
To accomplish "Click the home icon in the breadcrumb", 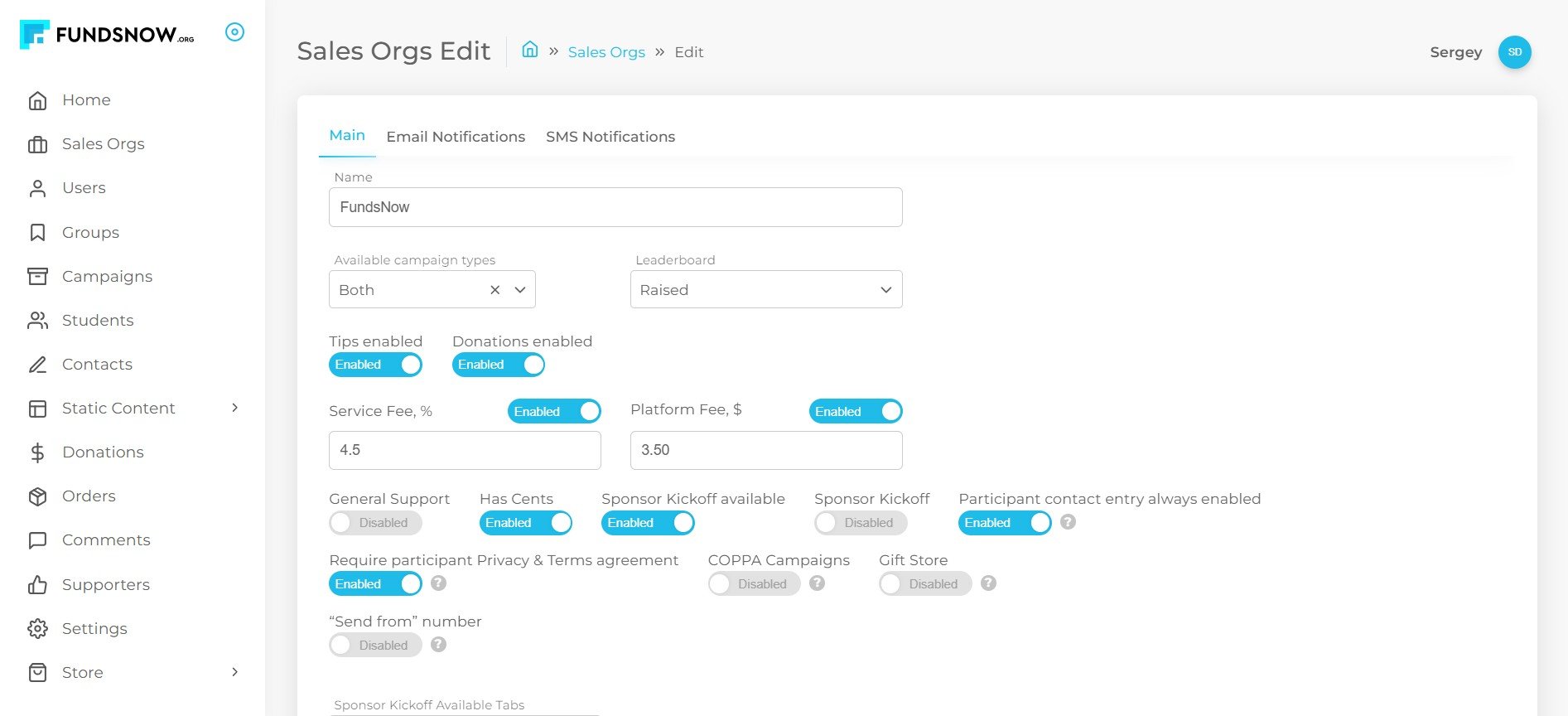I will 530,51.
